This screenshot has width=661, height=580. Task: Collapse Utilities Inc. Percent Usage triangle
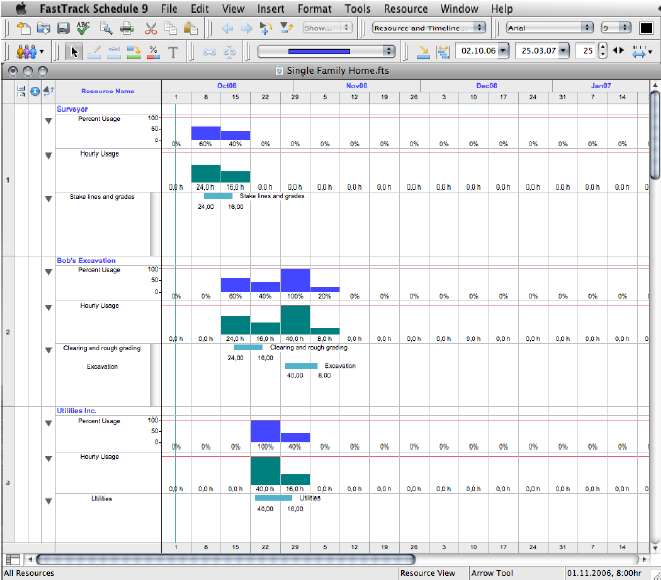(48, 423)
